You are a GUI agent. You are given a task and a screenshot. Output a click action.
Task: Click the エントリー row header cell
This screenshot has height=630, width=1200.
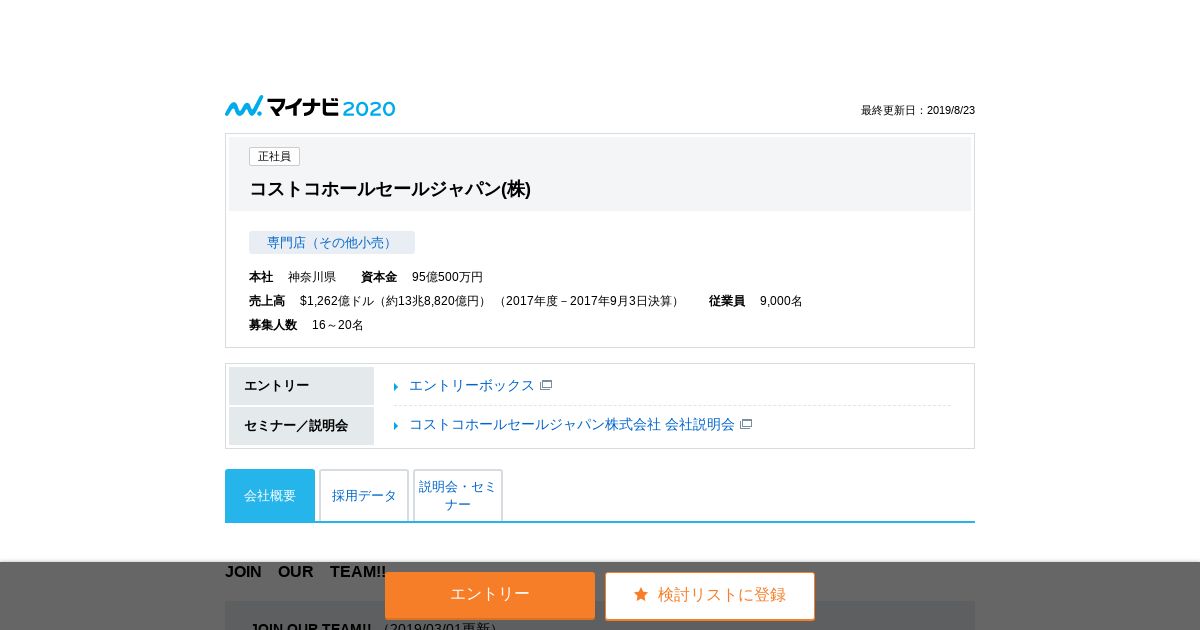301,386
